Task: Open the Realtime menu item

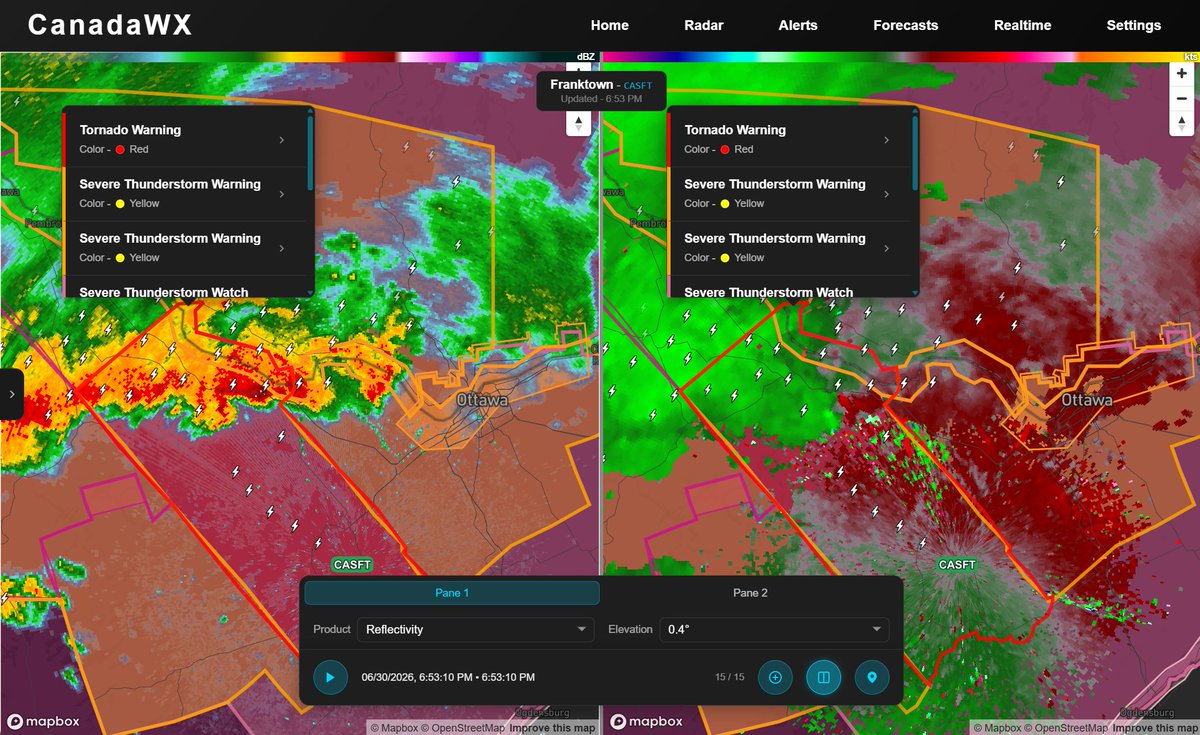Action: click(x=1022, y=25)
